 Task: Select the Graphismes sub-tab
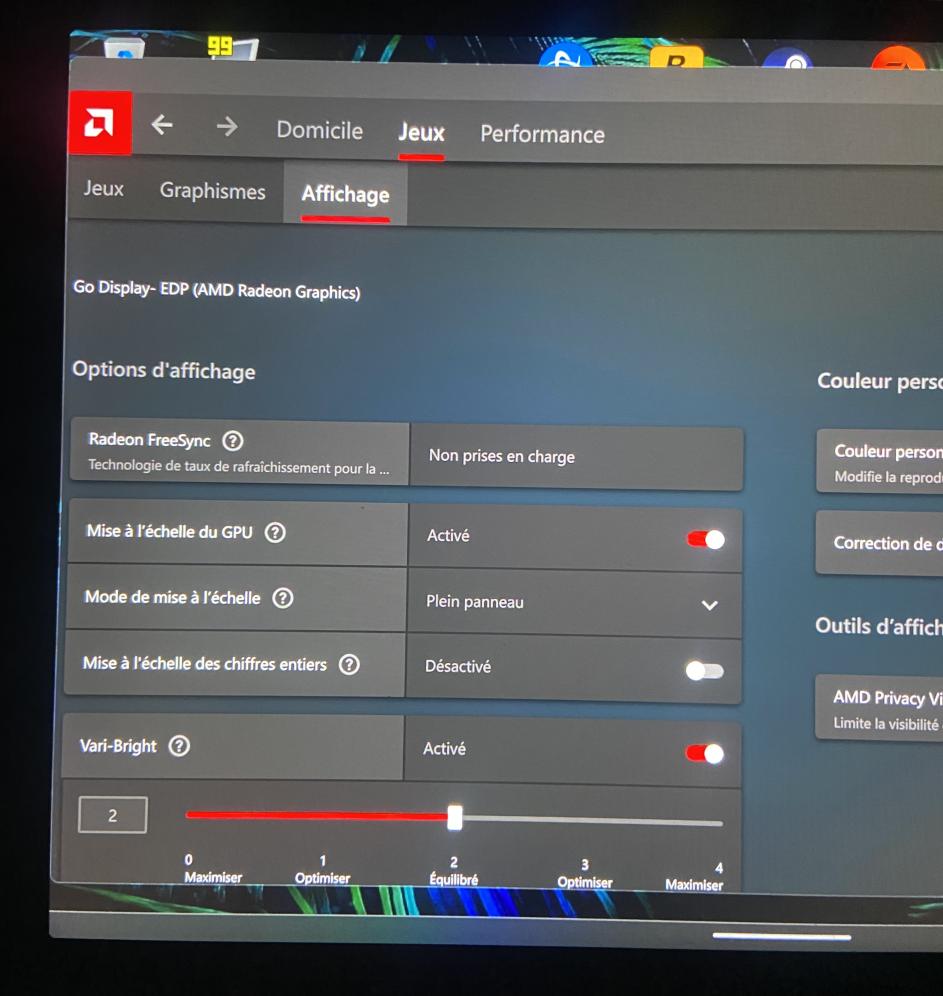212,191
